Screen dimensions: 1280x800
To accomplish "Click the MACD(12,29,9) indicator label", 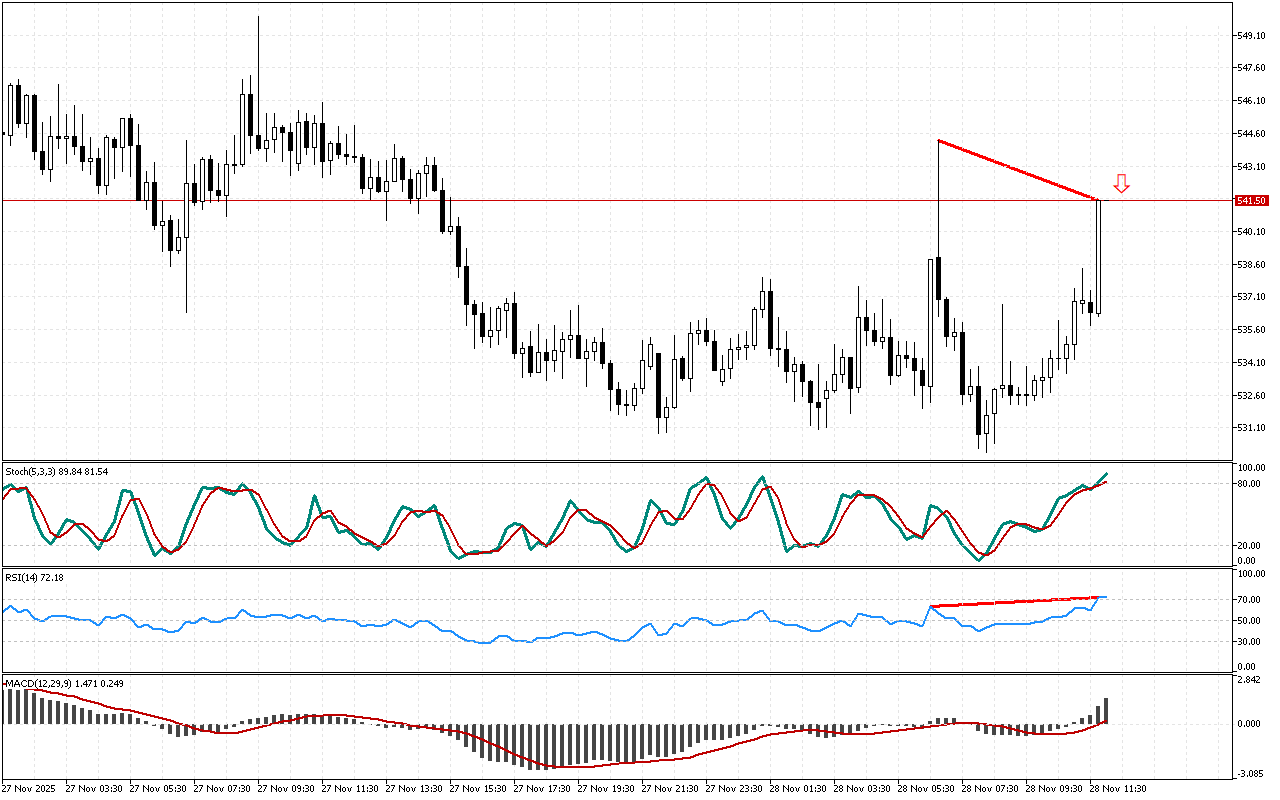I will 66,683.
